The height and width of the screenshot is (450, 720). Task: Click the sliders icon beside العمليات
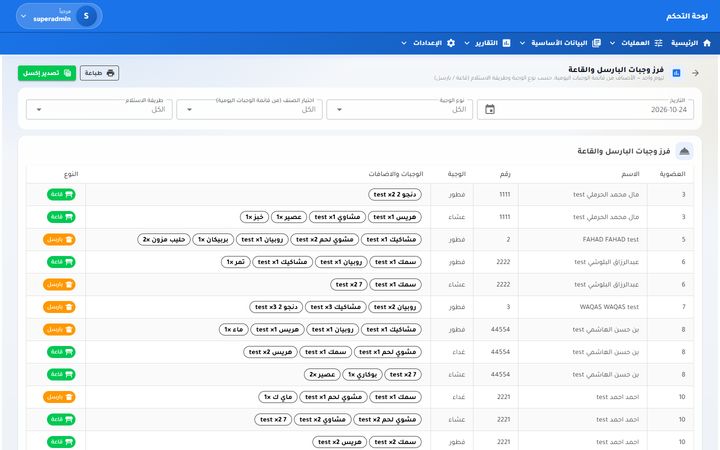(x=658, y=43)
